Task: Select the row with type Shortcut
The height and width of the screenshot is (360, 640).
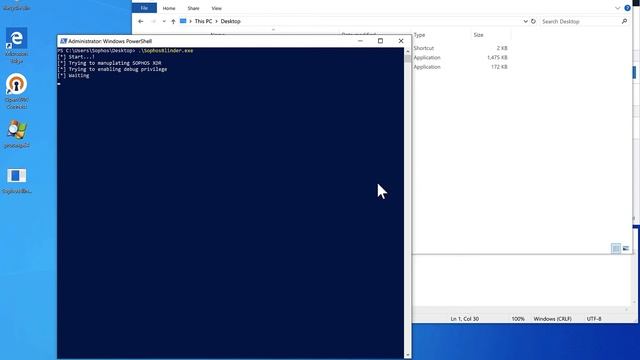Action: click(x=460, y=48)
